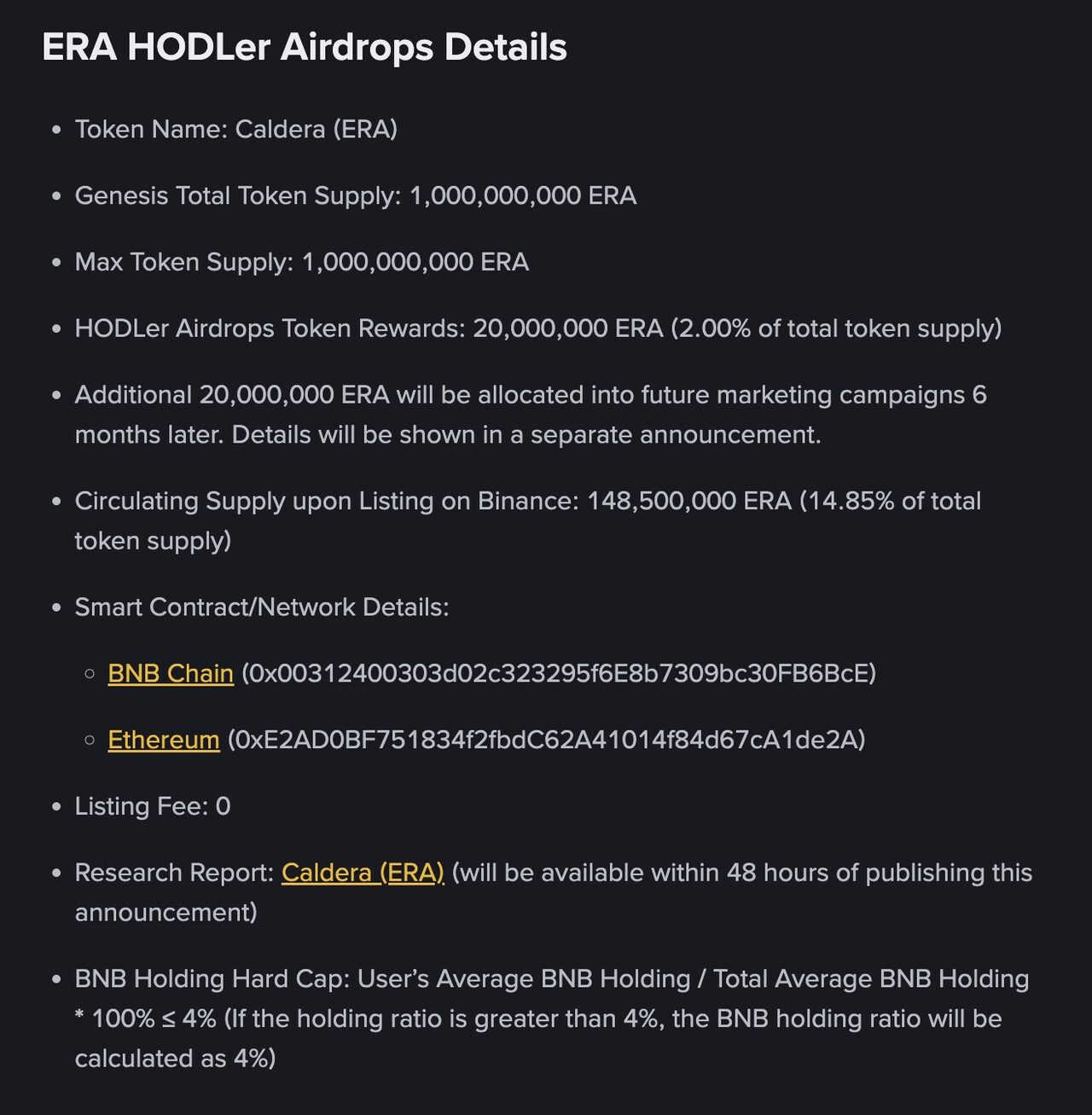Click the HODLer Airdrops Token Rewards line
Image resolution: width=1092 pixels, height=1115 pixels.
538,328
